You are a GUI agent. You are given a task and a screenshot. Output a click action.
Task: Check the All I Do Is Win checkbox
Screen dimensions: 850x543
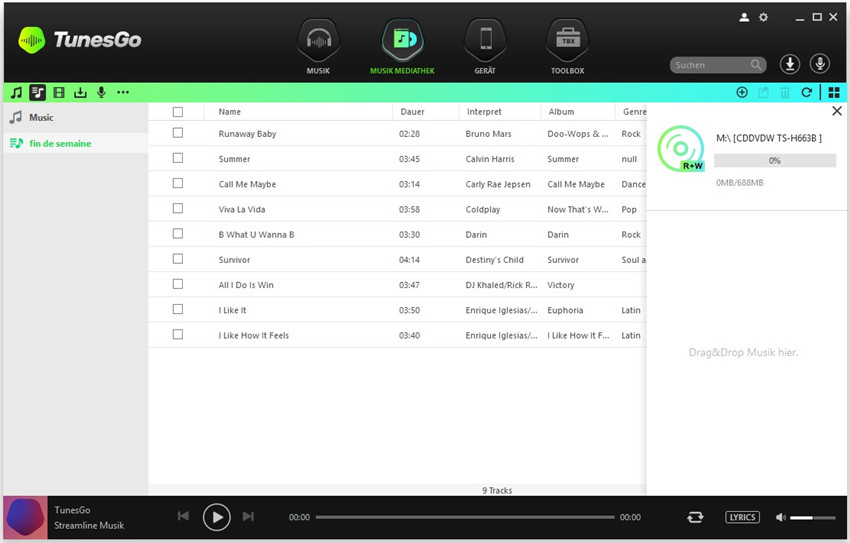pyautogui.click(x=178, y=284)
